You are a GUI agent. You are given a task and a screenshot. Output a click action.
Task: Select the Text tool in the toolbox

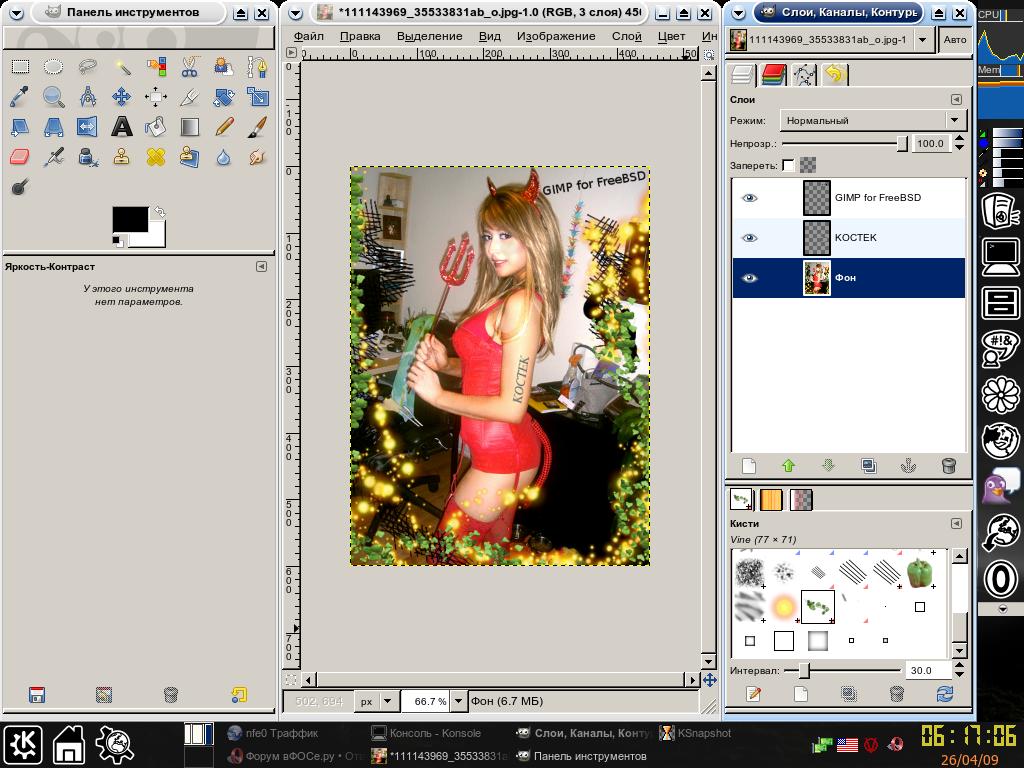pyautogui.click(x=121, y=127)
